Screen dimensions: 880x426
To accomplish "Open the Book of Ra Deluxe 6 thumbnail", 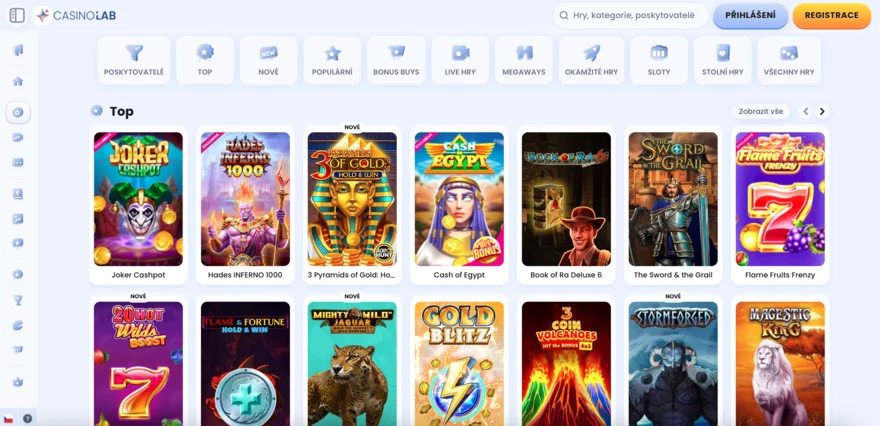I will coord(566,199).
